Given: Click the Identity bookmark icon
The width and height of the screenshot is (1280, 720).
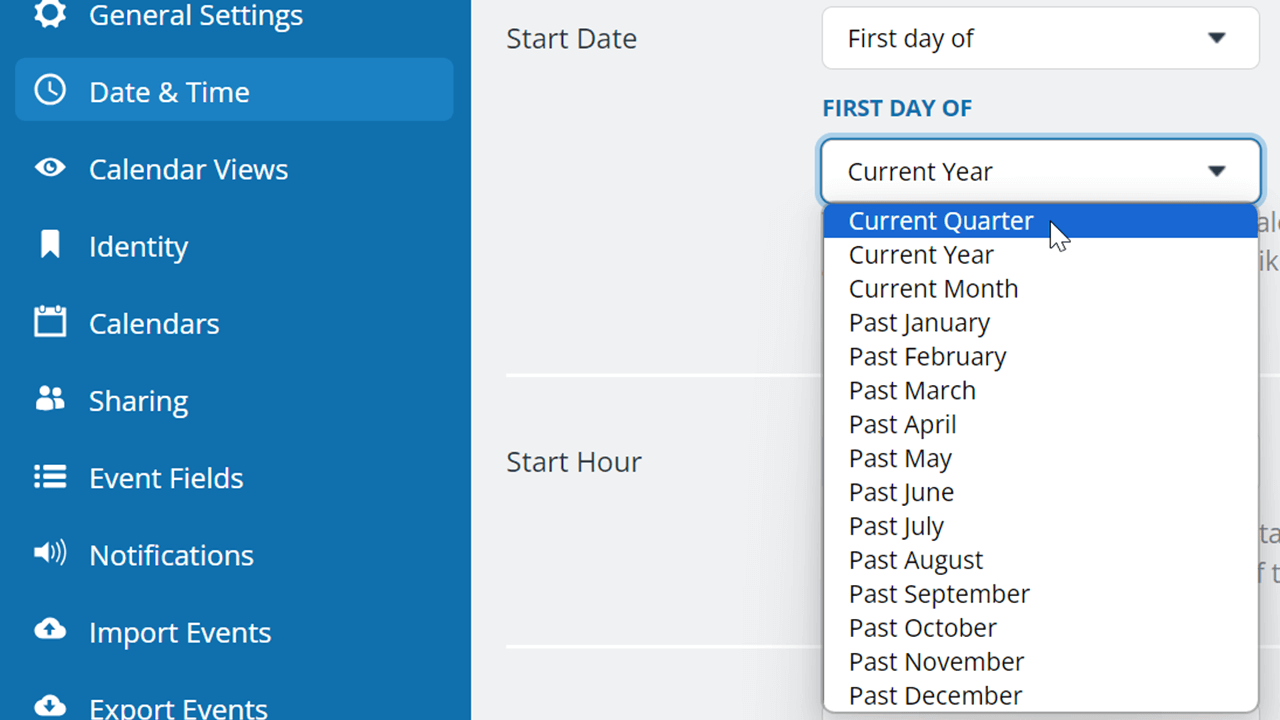Looking at the screenshot, I should [50, 244].
